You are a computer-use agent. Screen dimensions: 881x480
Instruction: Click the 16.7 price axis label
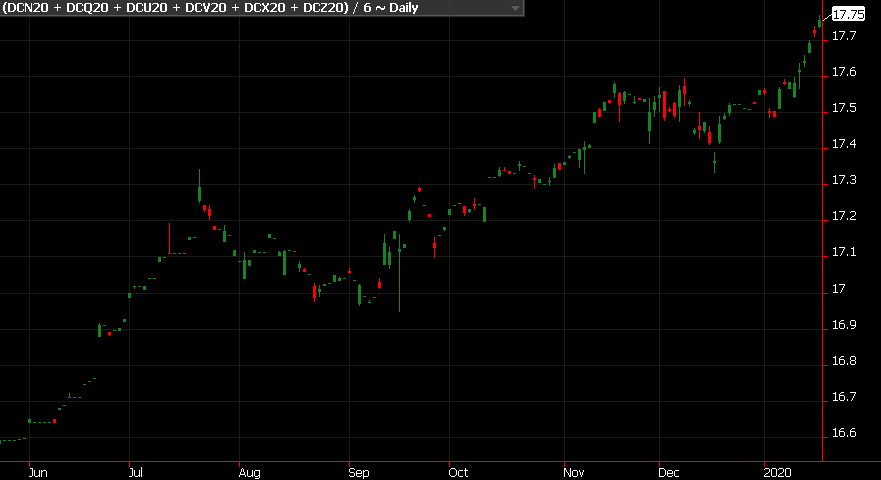pos(844,397)
